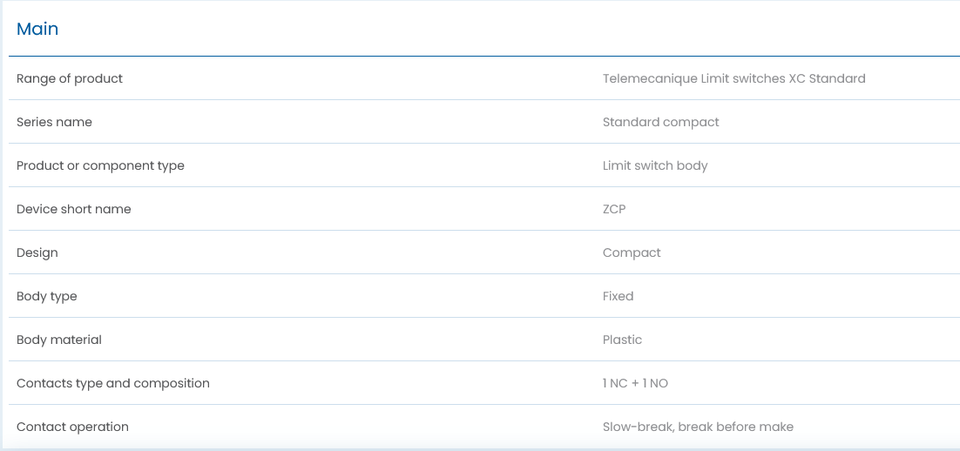960x451 pixels.
Task: Select the Series name row label
Action: (x=54, y=122)
